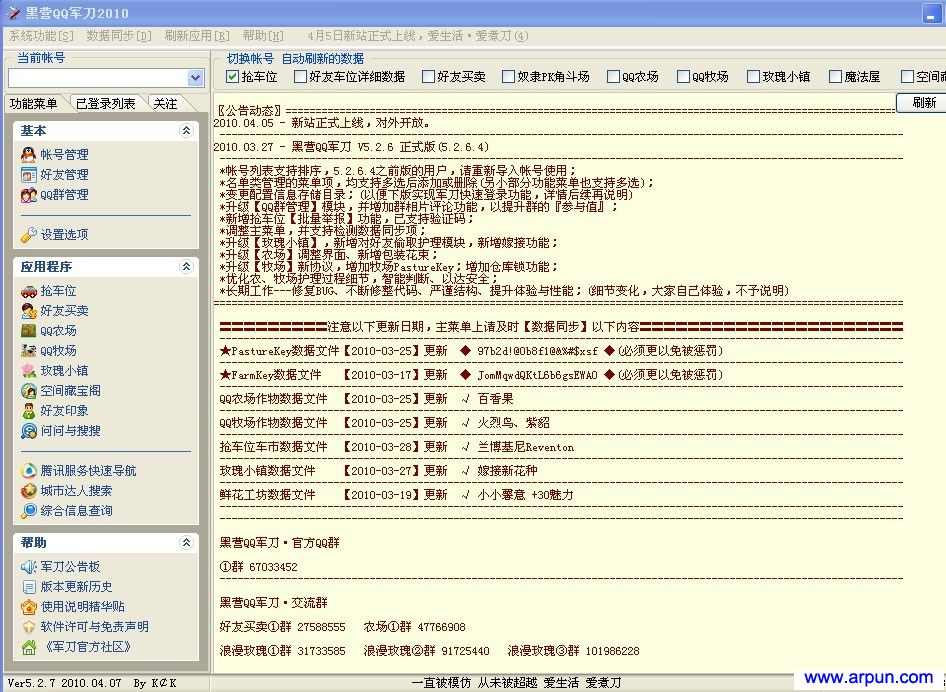Launch 抢车位 car icon
The width and height of the screenshot is (946, 692).
tap(28, 291)
